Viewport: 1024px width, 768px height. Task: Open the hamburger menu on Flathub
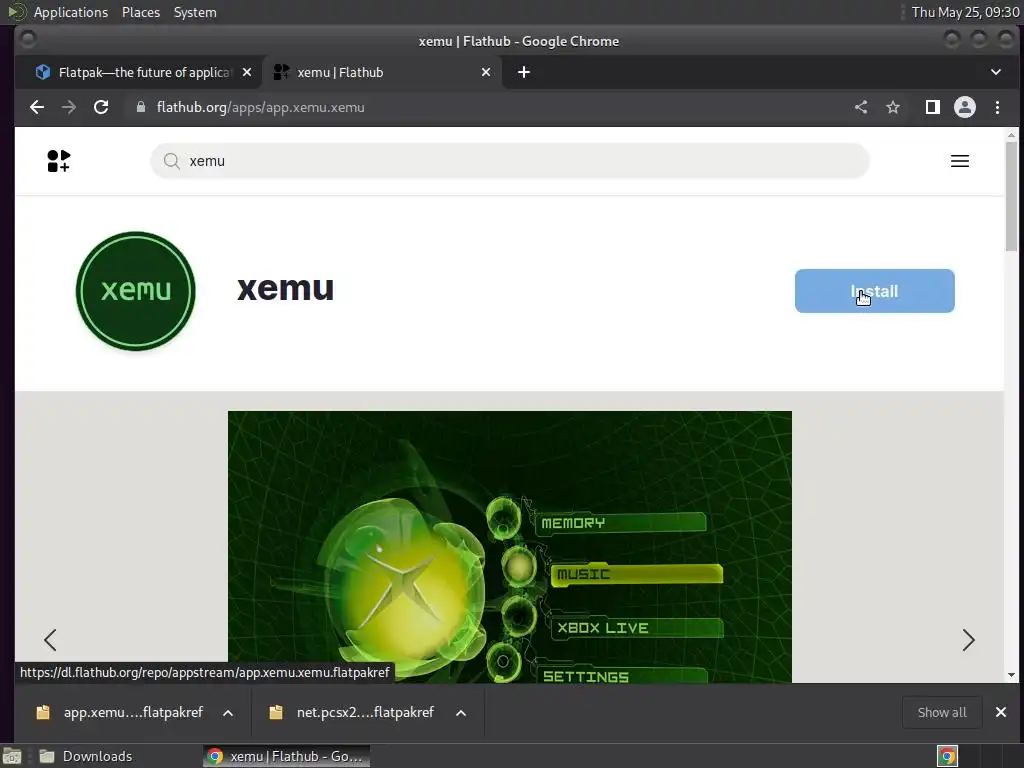pos(959,161)
